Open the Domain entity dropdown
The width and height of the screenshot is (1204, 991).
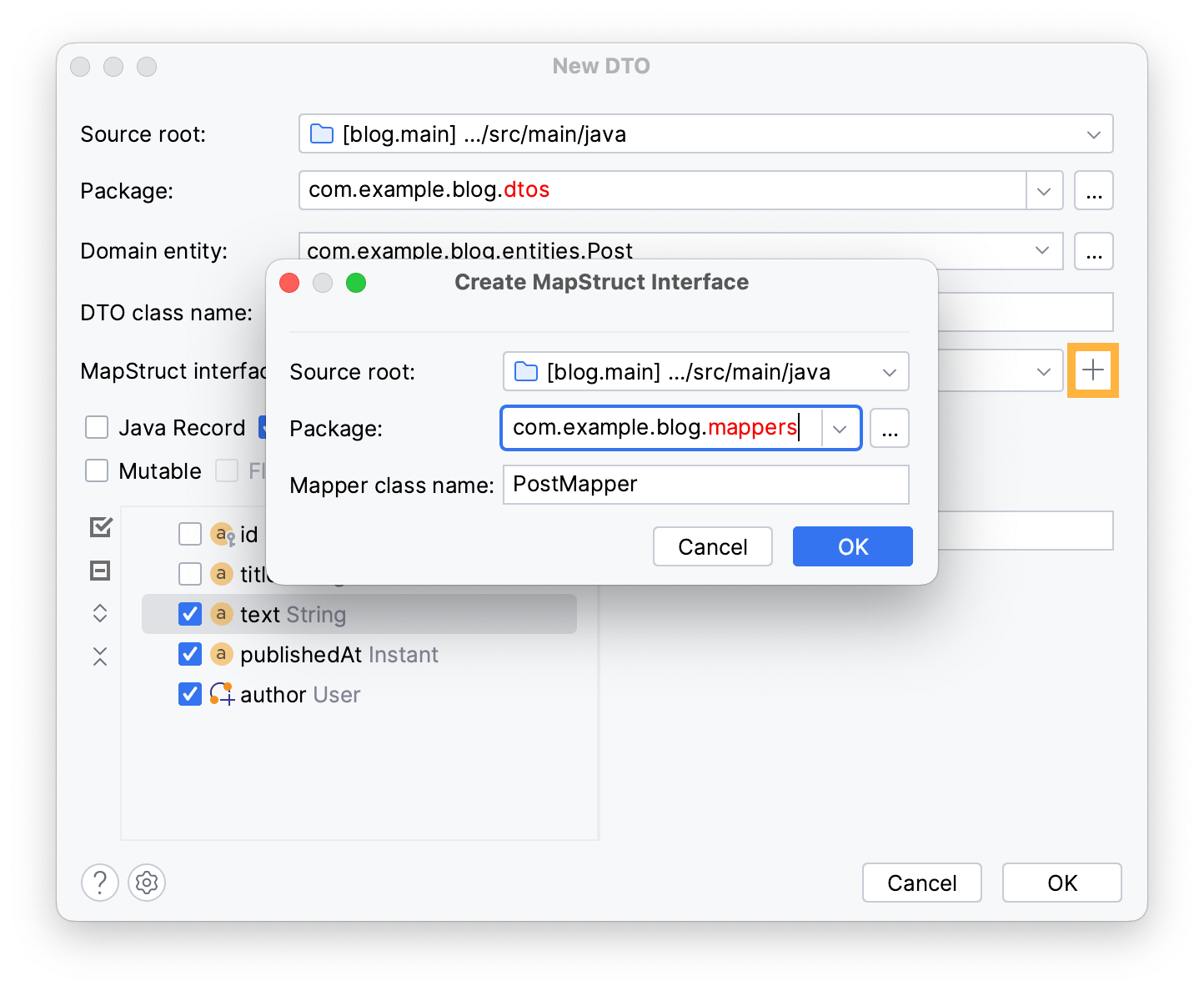click(1041, 251)
